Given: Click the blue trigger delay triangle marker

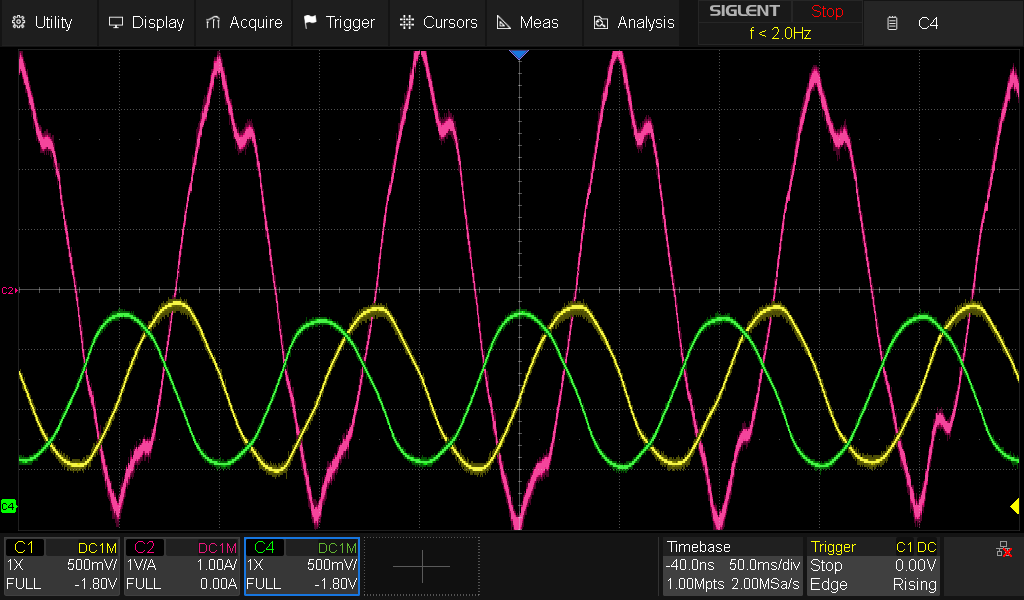Looking at the screenshot, I should coord(518,55).
